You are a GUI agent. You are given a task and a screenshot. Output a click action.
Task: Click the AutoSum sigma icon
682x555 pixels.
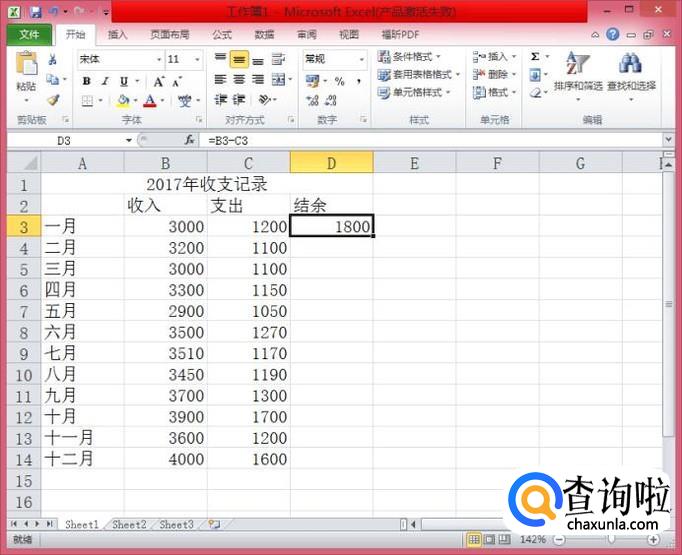[535, 57]
